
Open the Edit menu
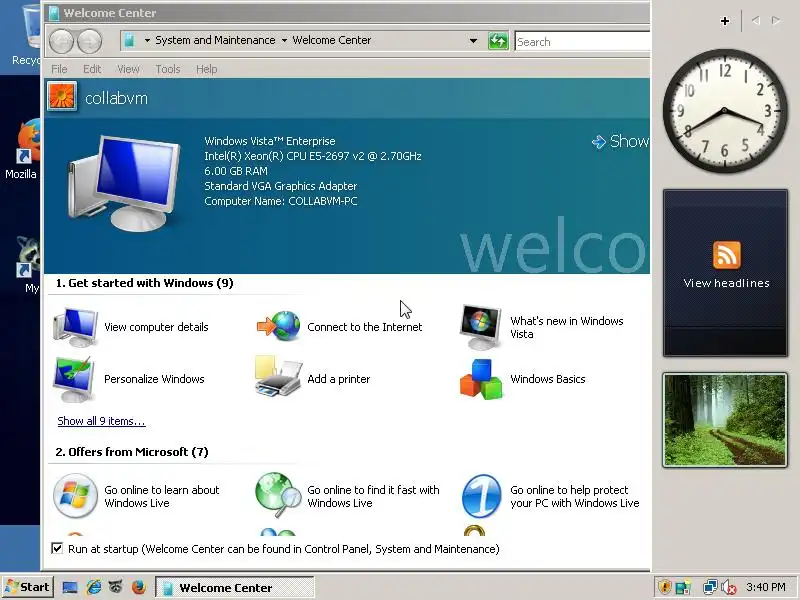tap(92, 69)
